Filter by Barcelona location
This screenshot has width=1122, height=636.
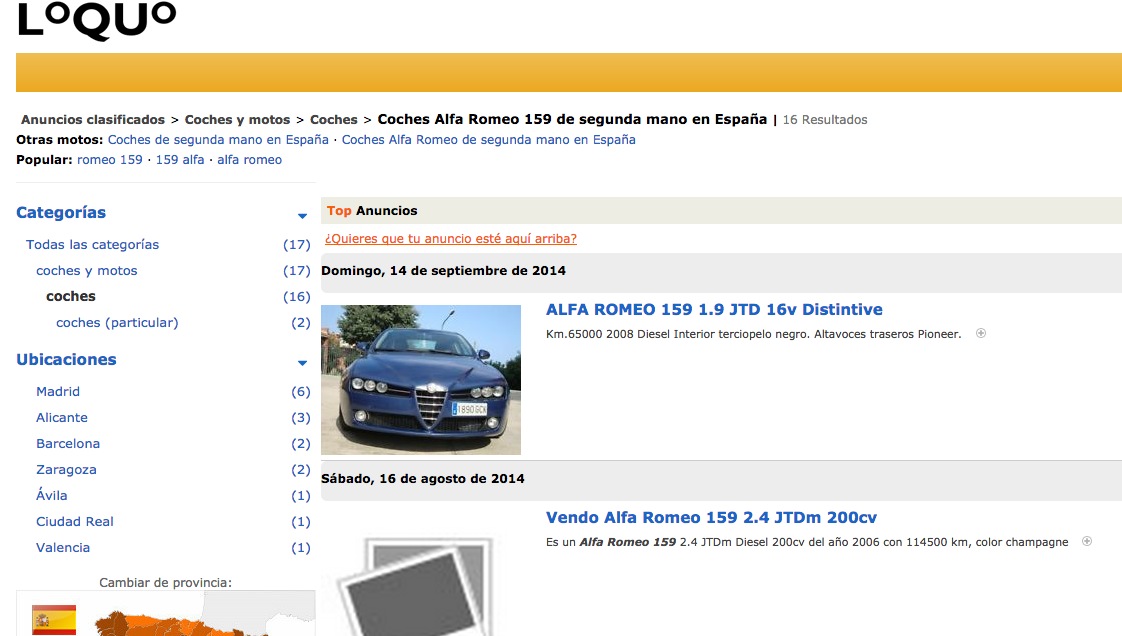coord(68,444)
